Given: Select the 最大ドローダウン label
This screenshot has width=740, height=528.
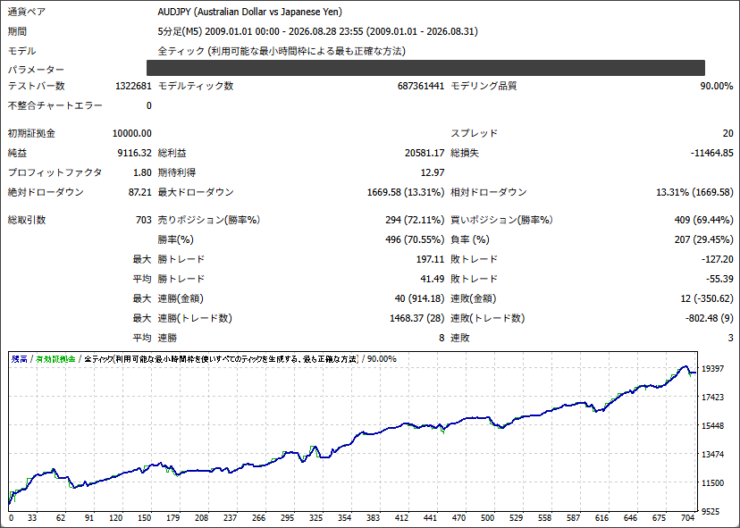Looking at the screenshot, I should coord(196,193).
